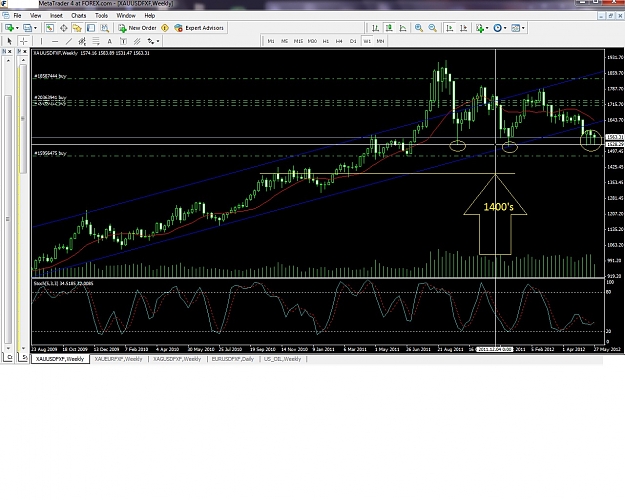Switch to US_OIL,Weekly chart tab
This screenshot has height=500, width=625.
(282, 359)
